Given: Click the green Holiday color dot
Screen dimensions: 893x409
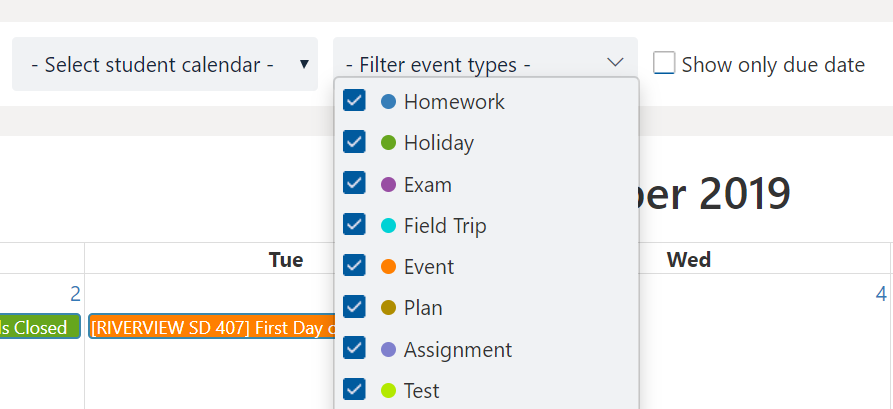Looking at the screenshot, I should 388,143.
